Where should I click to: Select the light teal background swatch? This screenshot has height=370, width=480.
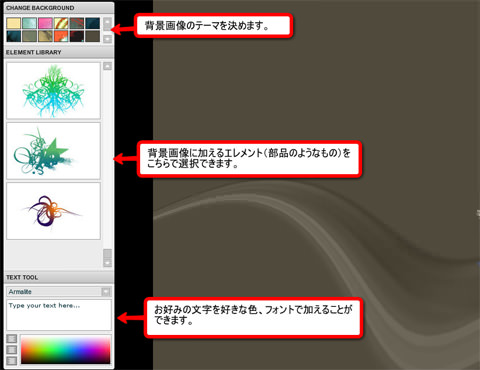[x=30, y=23]
